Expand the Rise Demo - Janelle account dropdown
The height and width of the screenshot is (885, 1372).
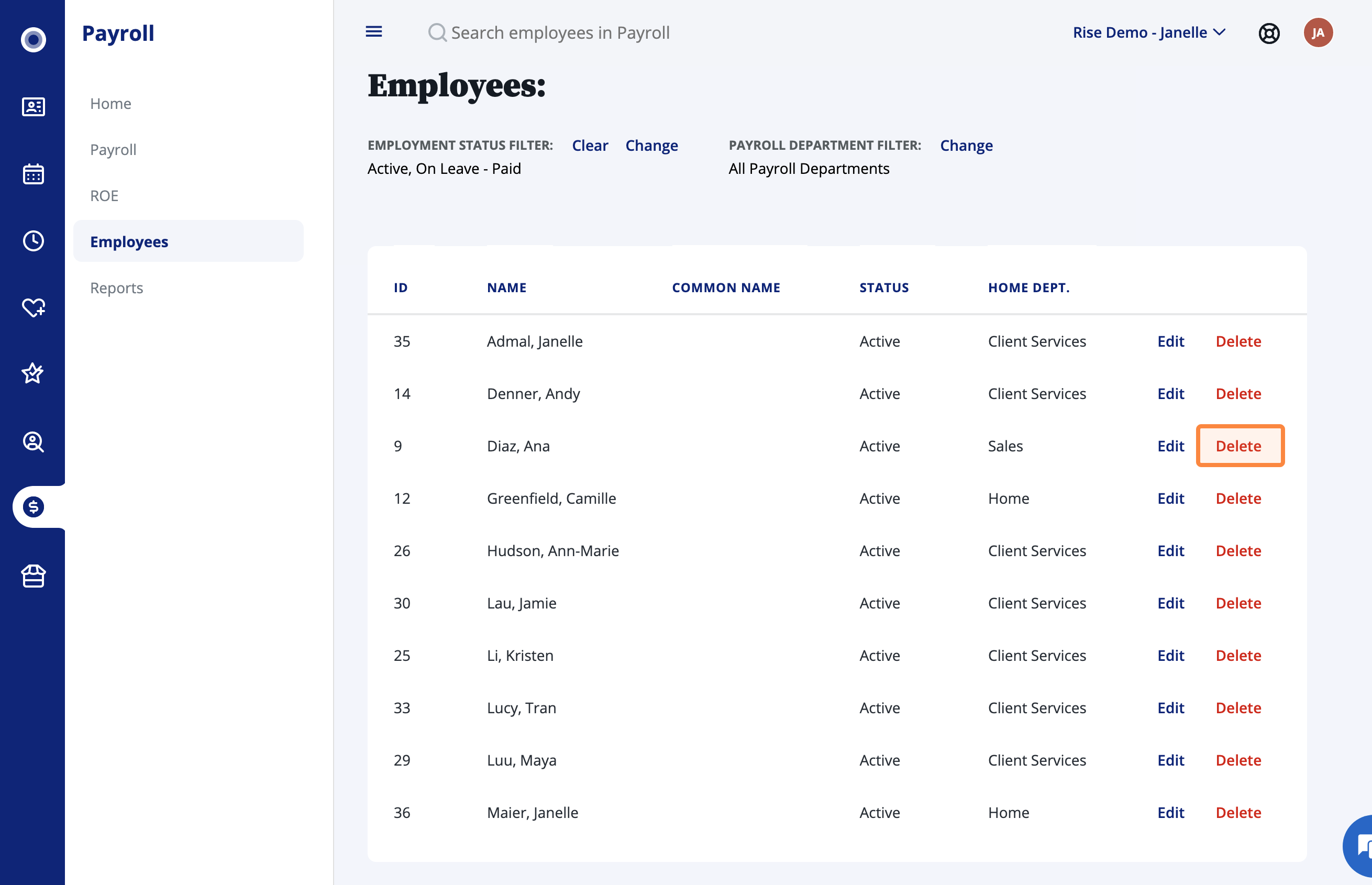pyautogui.click(x=1149, y=33)
